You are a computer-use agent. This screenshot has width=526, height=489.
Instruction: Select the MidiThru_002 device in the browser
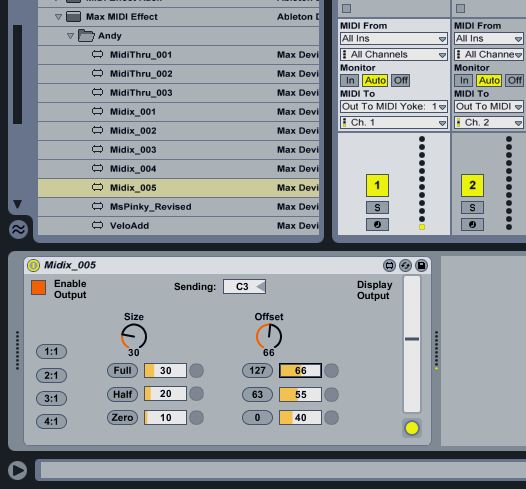click(x=178, y=73)
